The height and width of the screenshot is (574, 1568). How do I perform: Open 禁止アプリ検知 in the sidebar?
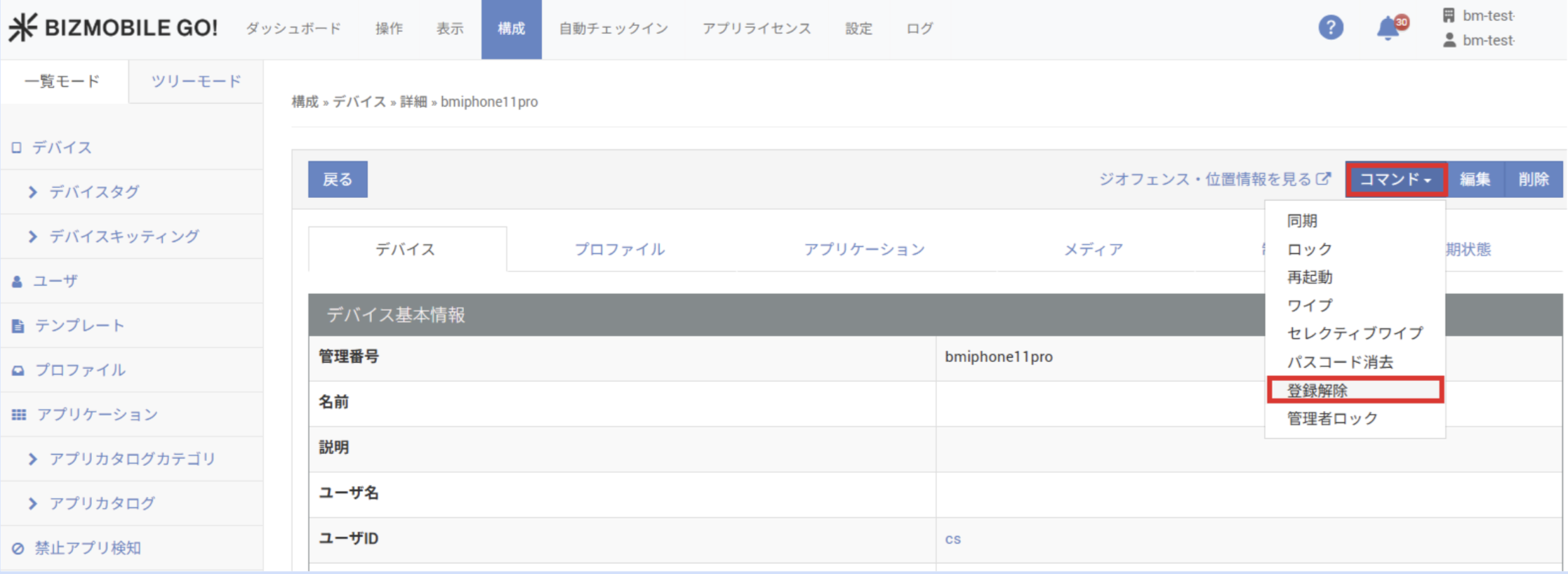(x=87, y=548)
